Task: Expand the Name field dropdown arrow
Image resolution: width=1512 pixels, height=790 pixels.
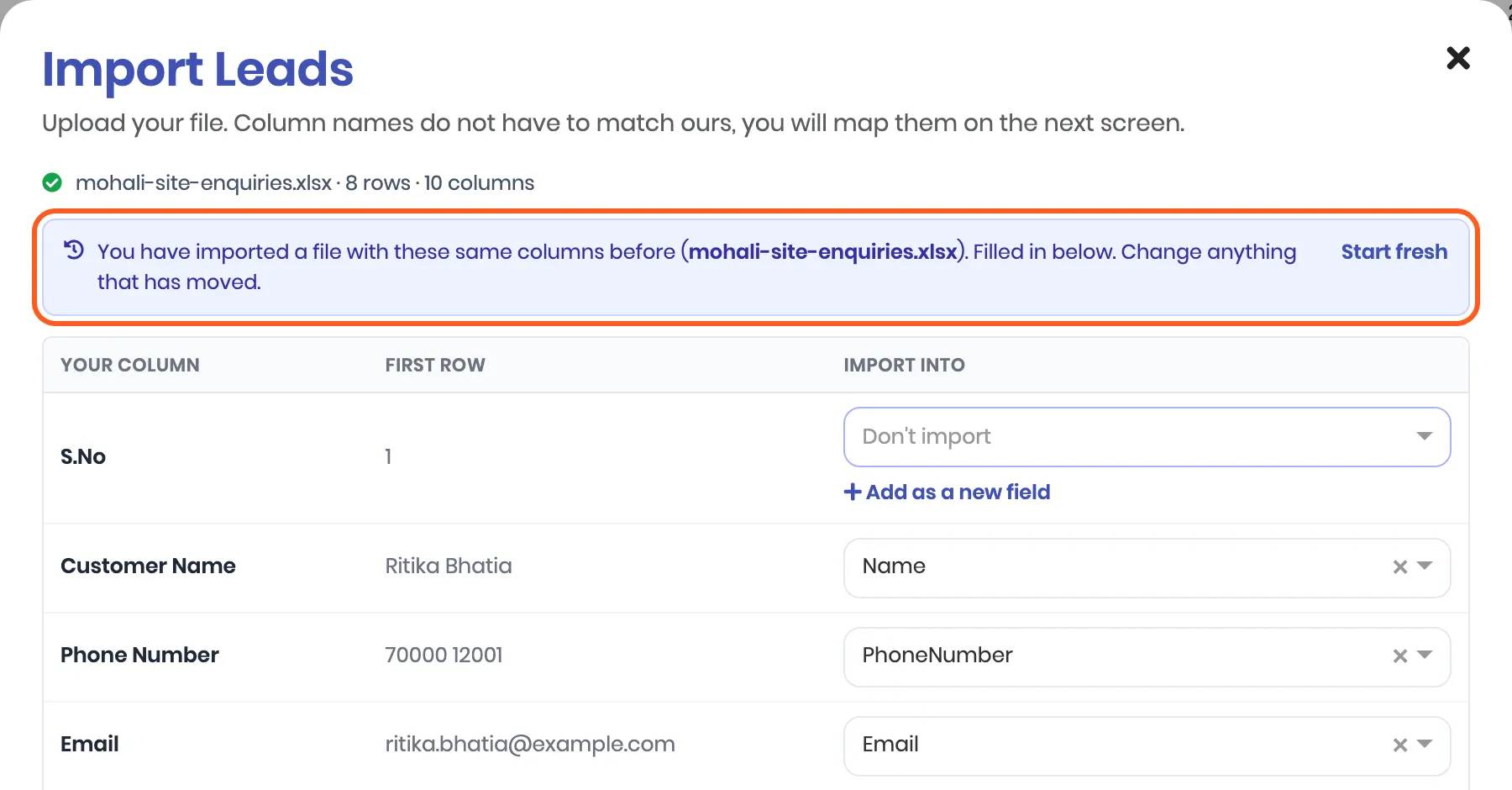Action: (1425, 566)
